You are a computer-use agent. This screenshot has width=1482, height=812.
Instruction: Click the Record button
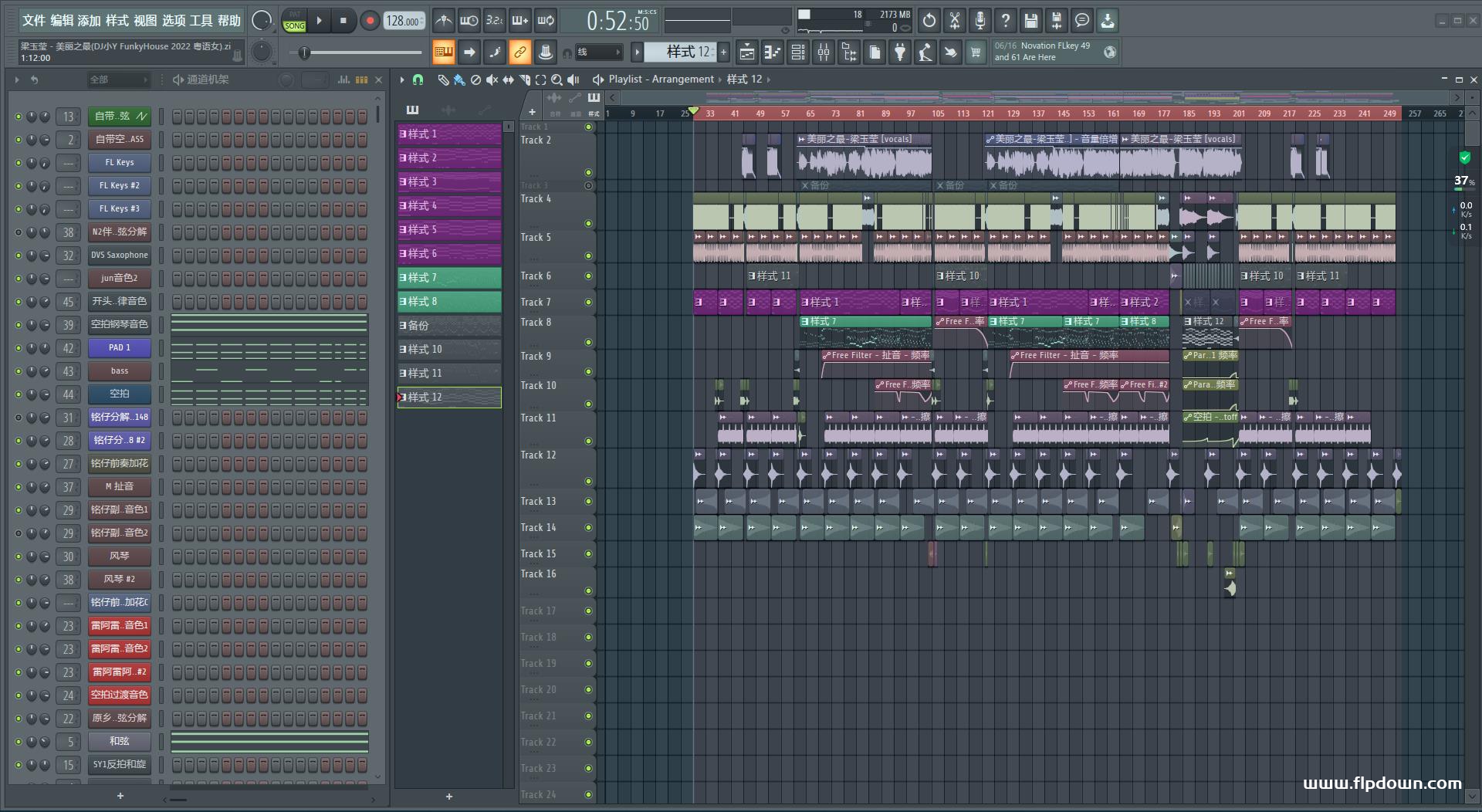tap(370, 21)
